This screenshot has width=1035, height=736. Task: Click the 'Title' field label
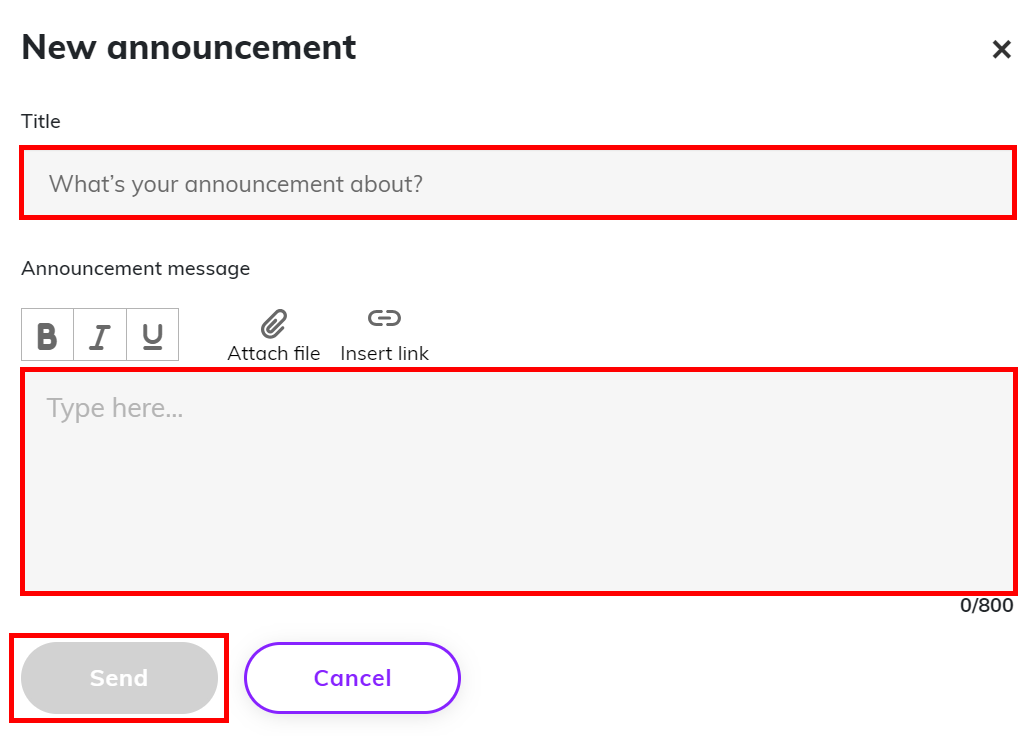(41, 121)
